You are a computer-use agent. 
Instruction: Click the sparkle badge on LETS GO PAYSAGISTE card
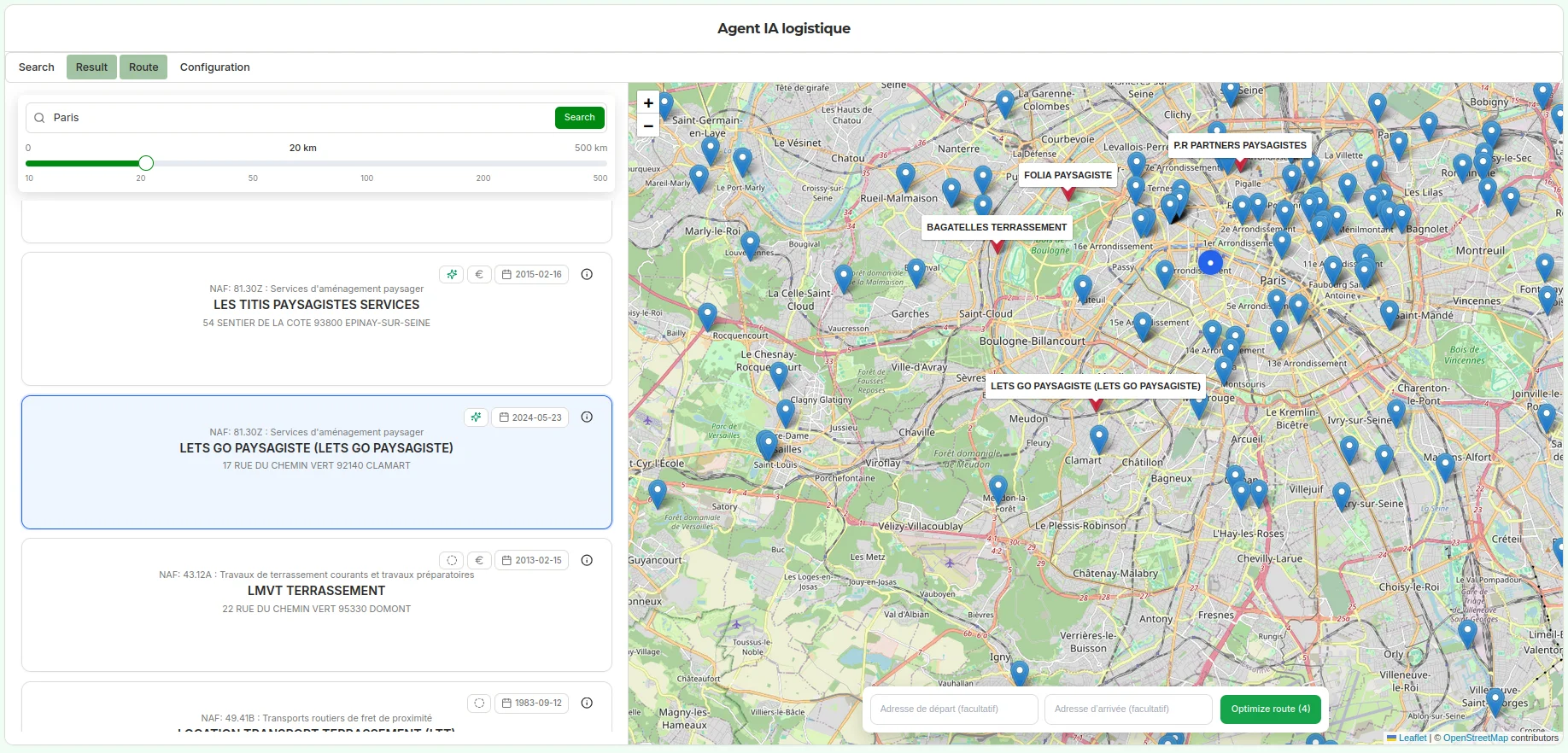coord(476,417)
